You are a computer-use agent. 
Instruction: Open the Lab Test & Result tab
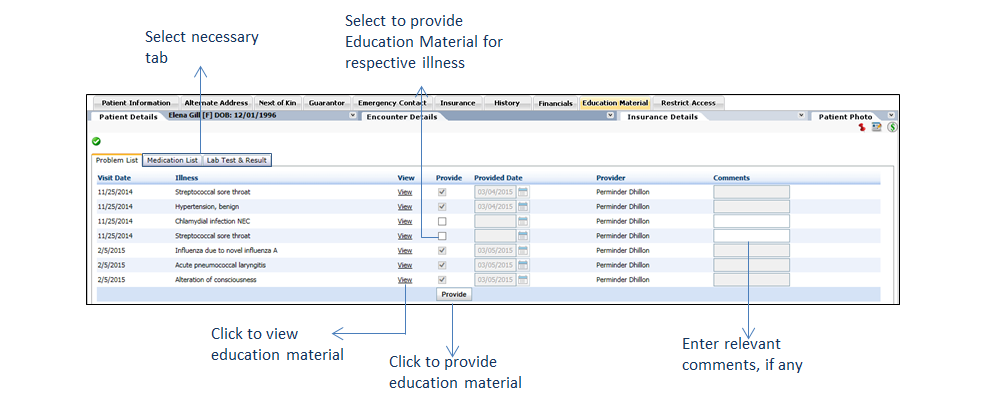pos(237,160)
